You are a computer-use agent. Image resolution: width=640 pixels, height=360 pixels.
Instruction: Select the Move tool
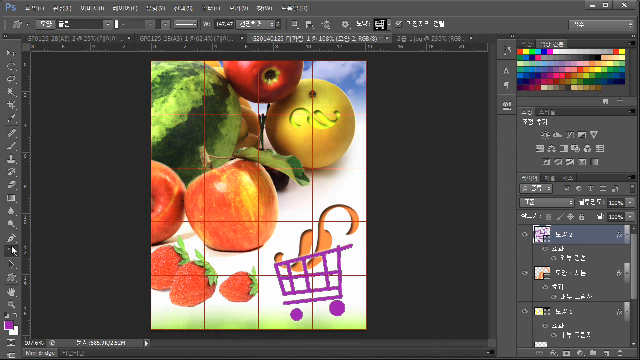point(11,53)
